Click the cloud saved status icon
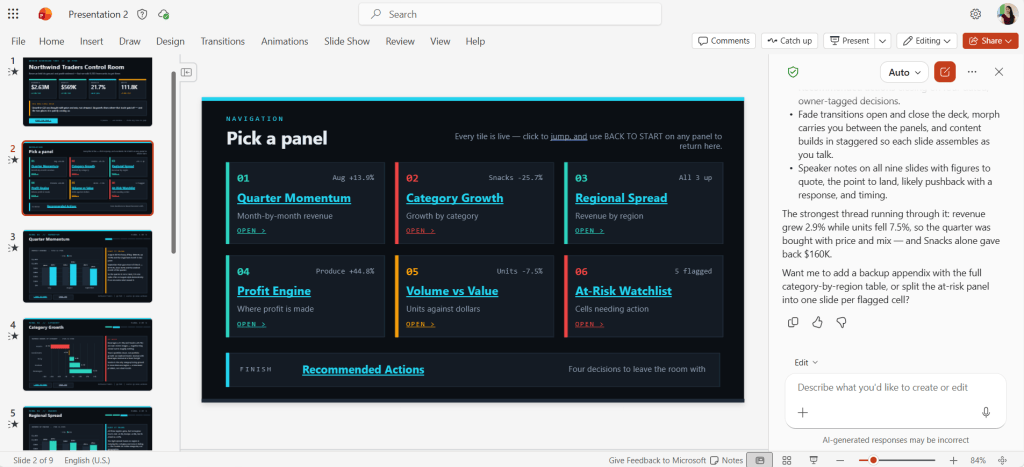This screenshot has height=467, width=1024. (163, 14)
